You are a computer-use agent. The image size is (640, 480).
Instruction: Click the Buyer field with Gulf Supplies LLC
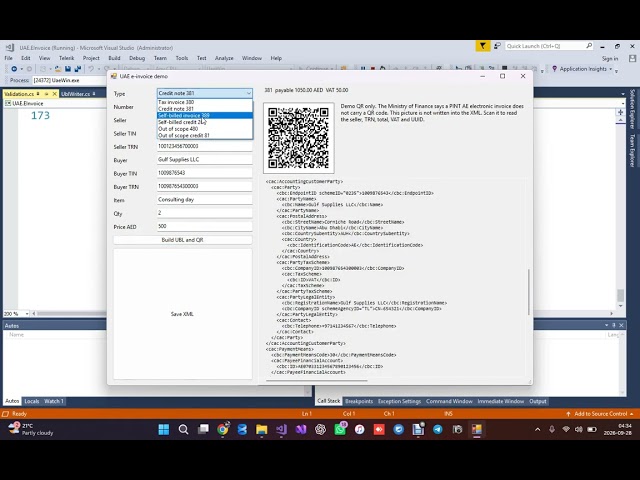(204, 160)
